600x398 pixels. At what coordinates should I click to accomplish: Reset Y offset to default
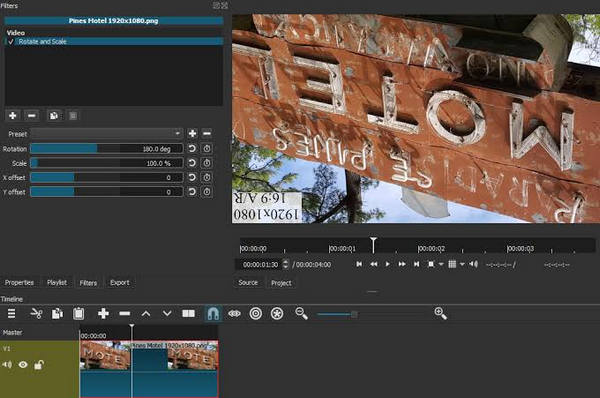pos(192,192)
